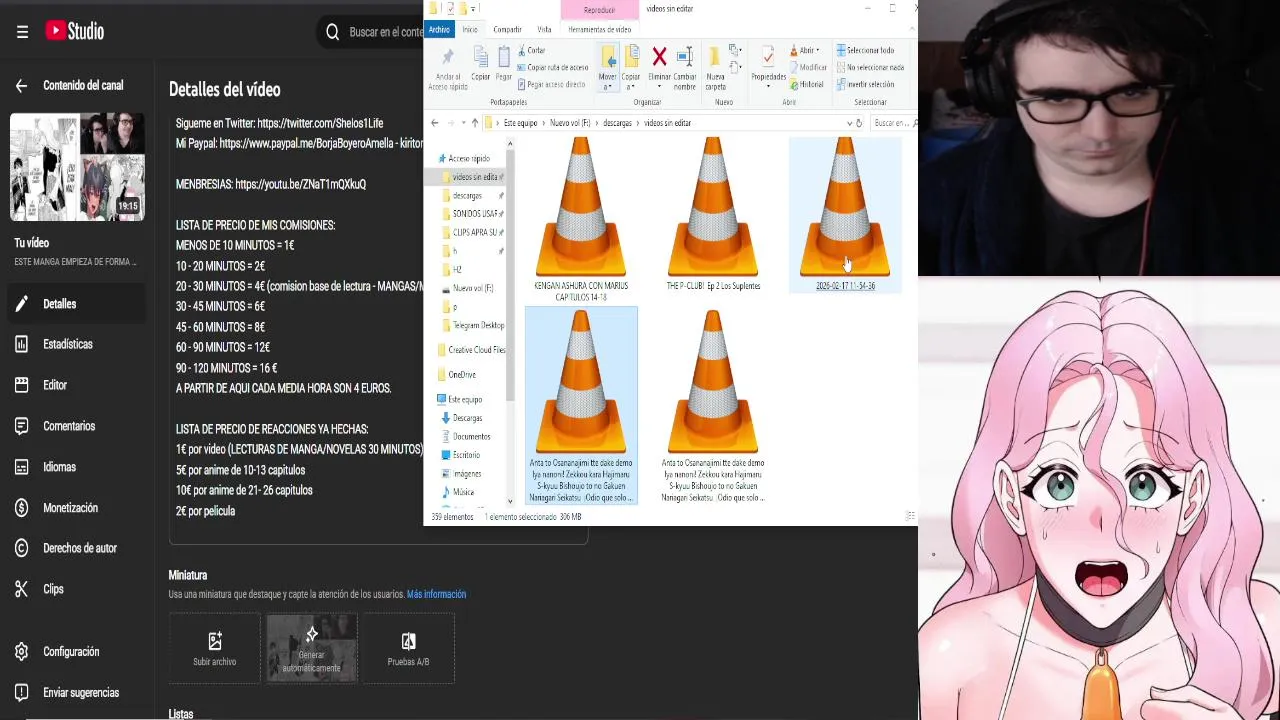Click the Explorer up-one-level arrow

tap(475, 123)
